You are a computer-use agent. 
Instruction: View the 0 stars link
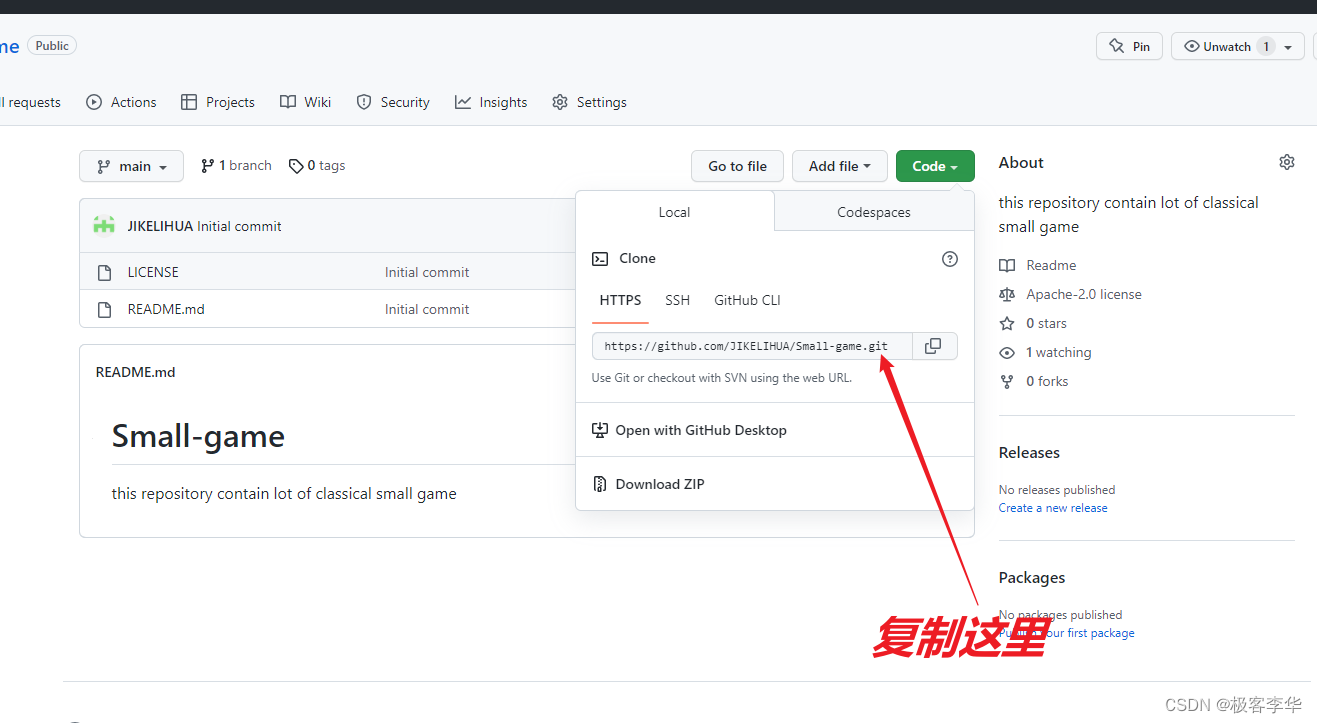[x=1033, y=323]
